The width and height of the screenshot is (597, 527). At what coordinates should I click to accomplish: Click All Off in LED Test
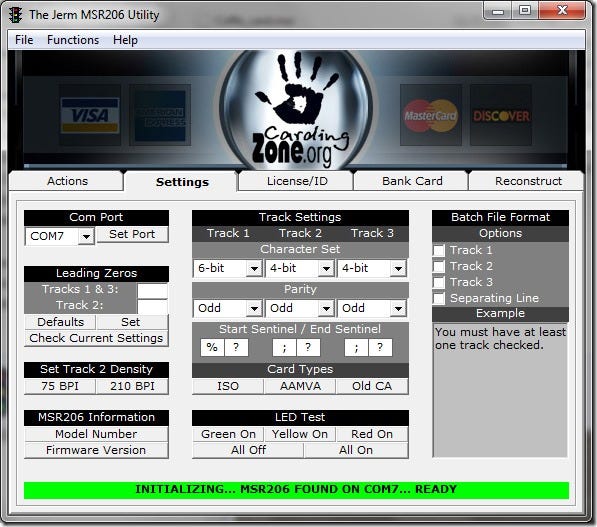pos(248,450)
